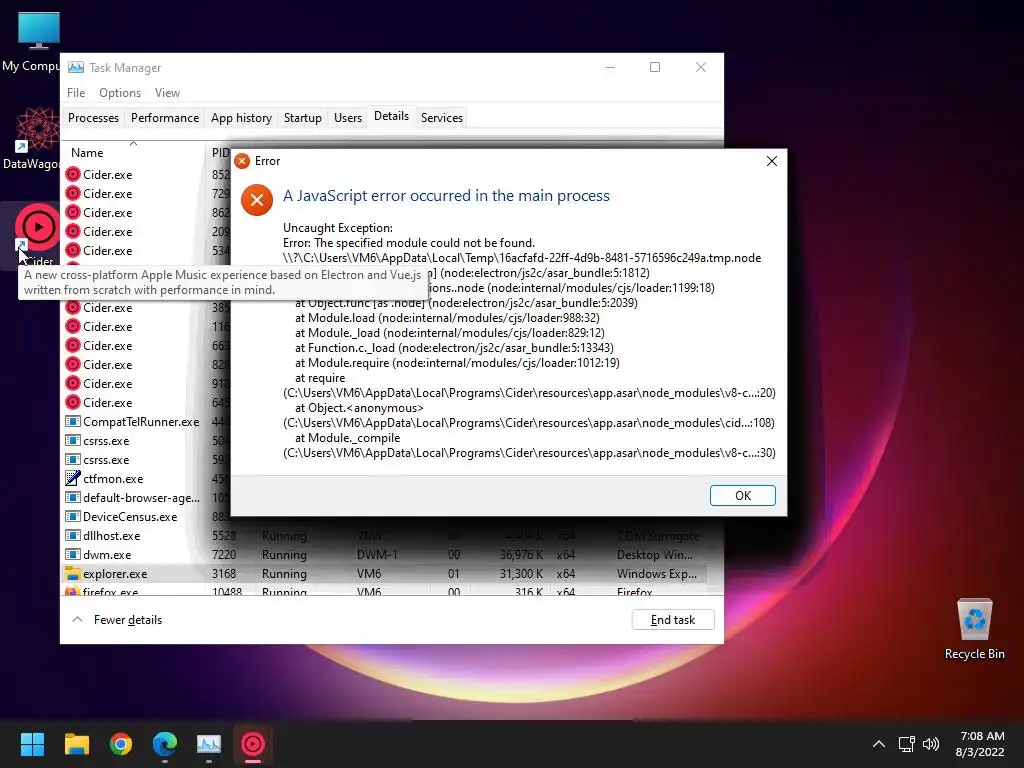Click the dwm.exe memory value 36,976 K

pos(522,554)
